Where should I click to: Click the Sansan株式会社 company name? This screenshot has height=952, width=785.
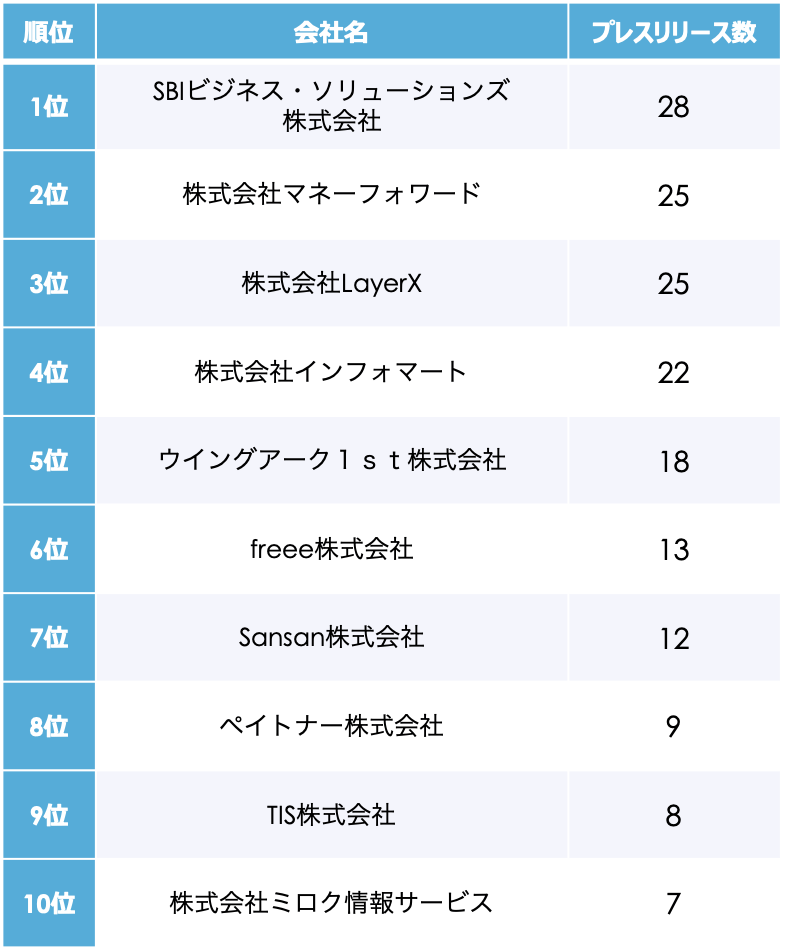coord(331,637)
